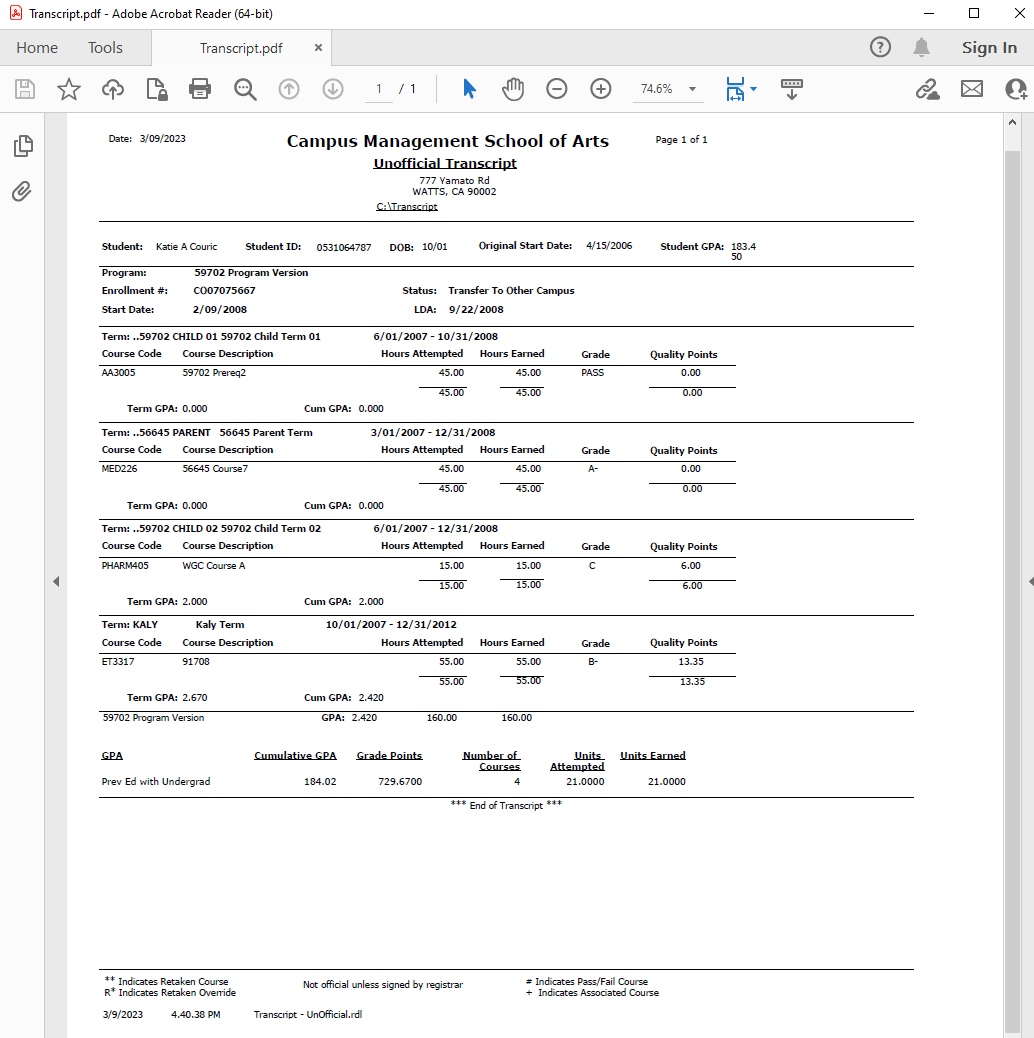Open help with the question mark
This screenshot has height=1038, width=1034.
click(x=880, y=47)
